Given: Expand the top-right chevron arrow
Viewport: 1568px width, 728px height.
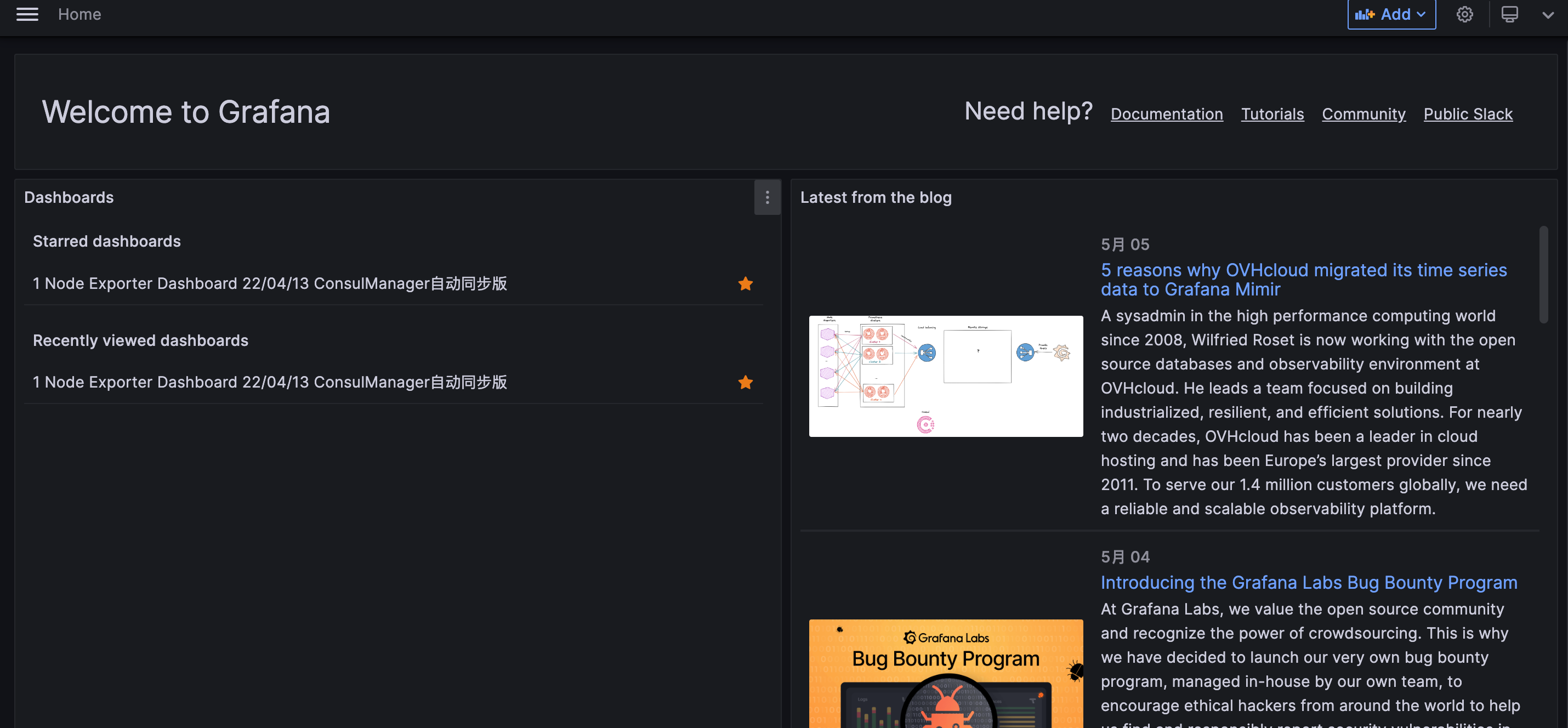Looking at the screenshot, I should point(1547,15).
